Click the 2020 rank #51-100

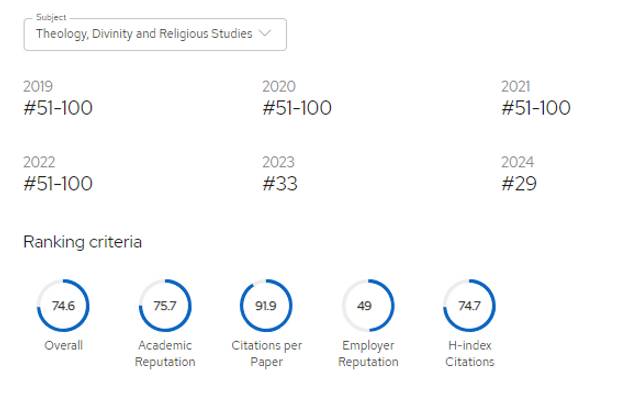(x=297, y=108)
